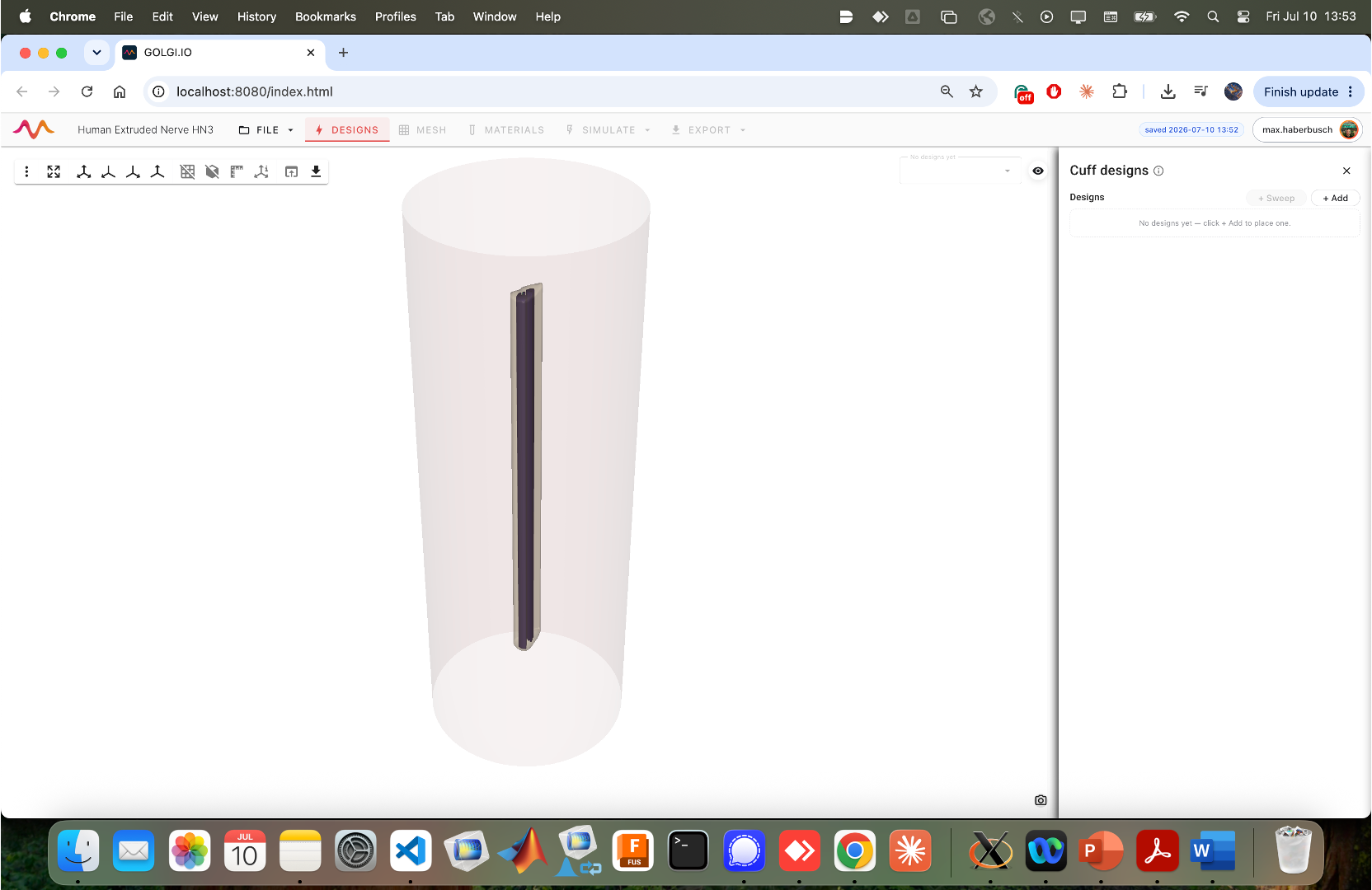Click the saved 2026-07-10 13:52 status chip

tap(1191, 129)
